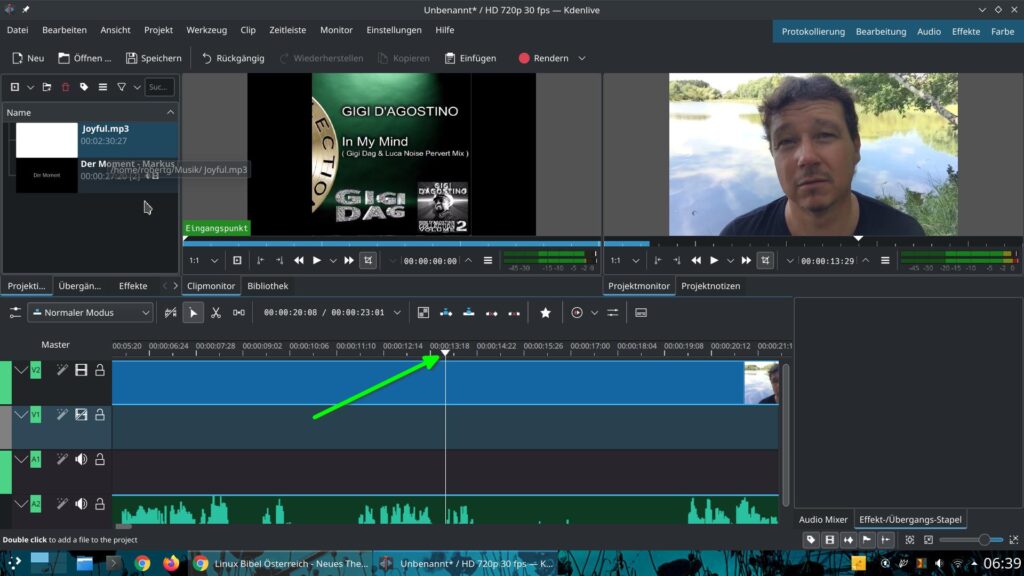Click the Einfügen button
This screenshot has width=1024, height=576.
coord(471,58)
